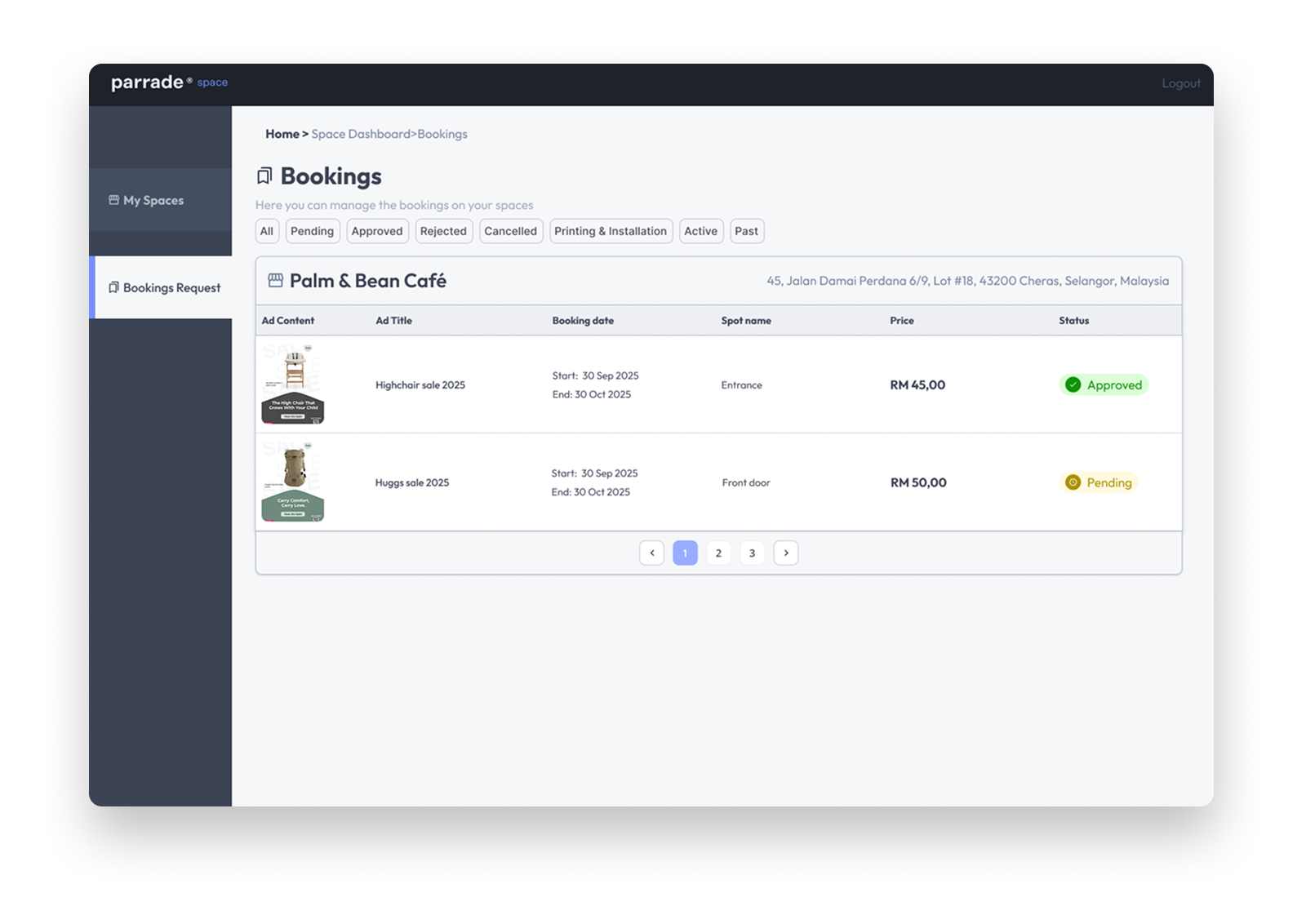Go to previous page with left chevron
The image size is (1306, 924).
[651, 553]
